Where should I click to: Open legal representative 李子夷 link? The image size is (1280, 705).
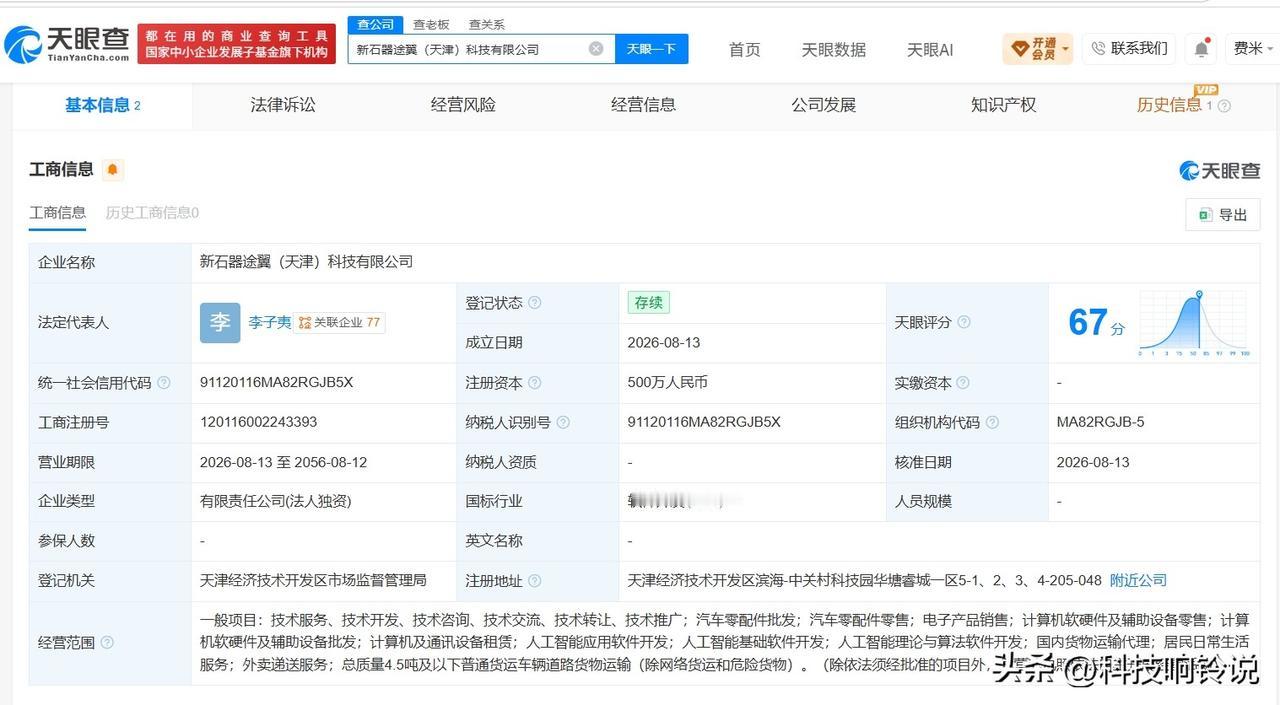tap(270, 323)
